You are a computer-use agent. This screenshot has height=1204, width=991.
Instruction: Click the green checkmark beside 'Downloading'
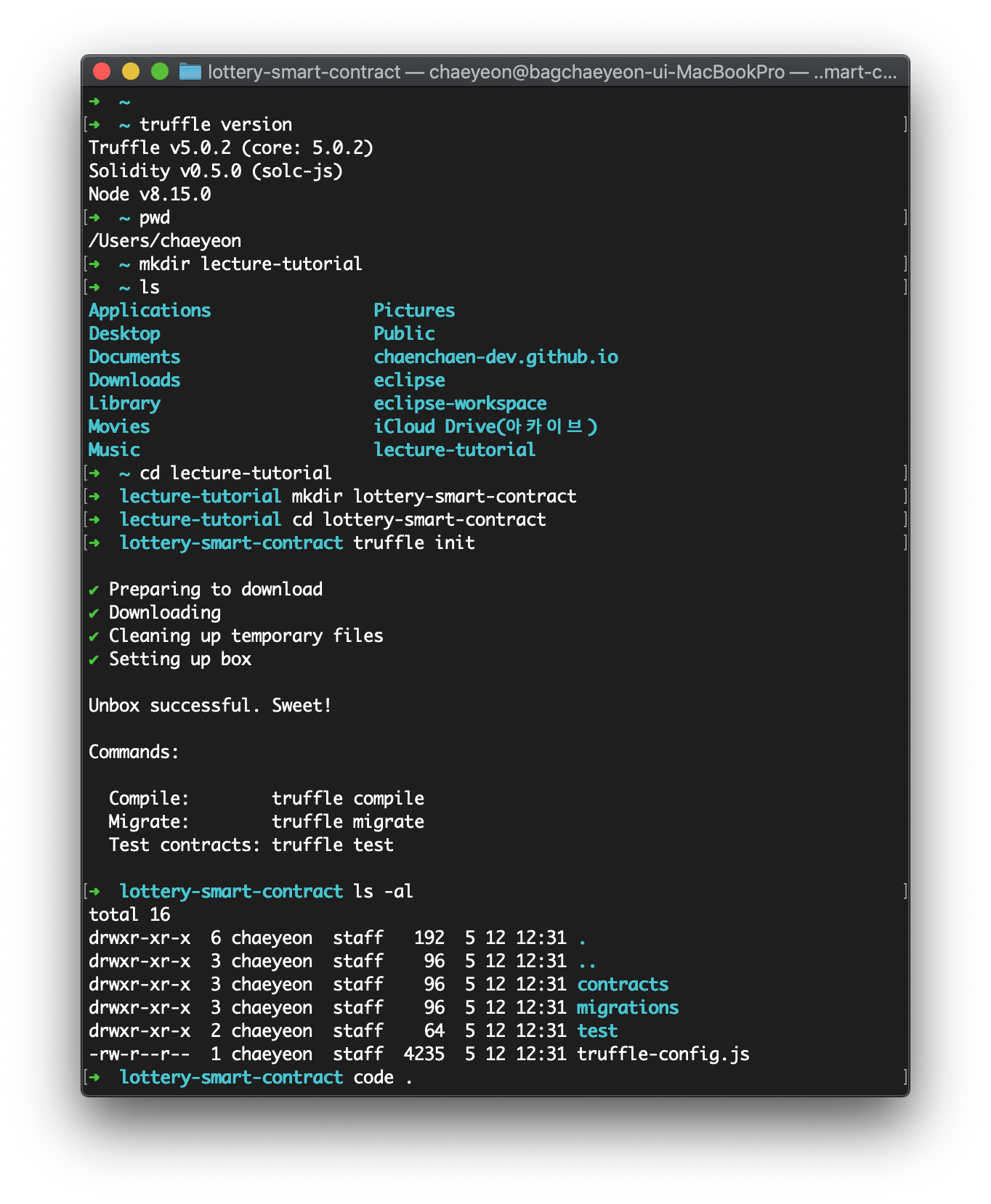coord(94,614)
